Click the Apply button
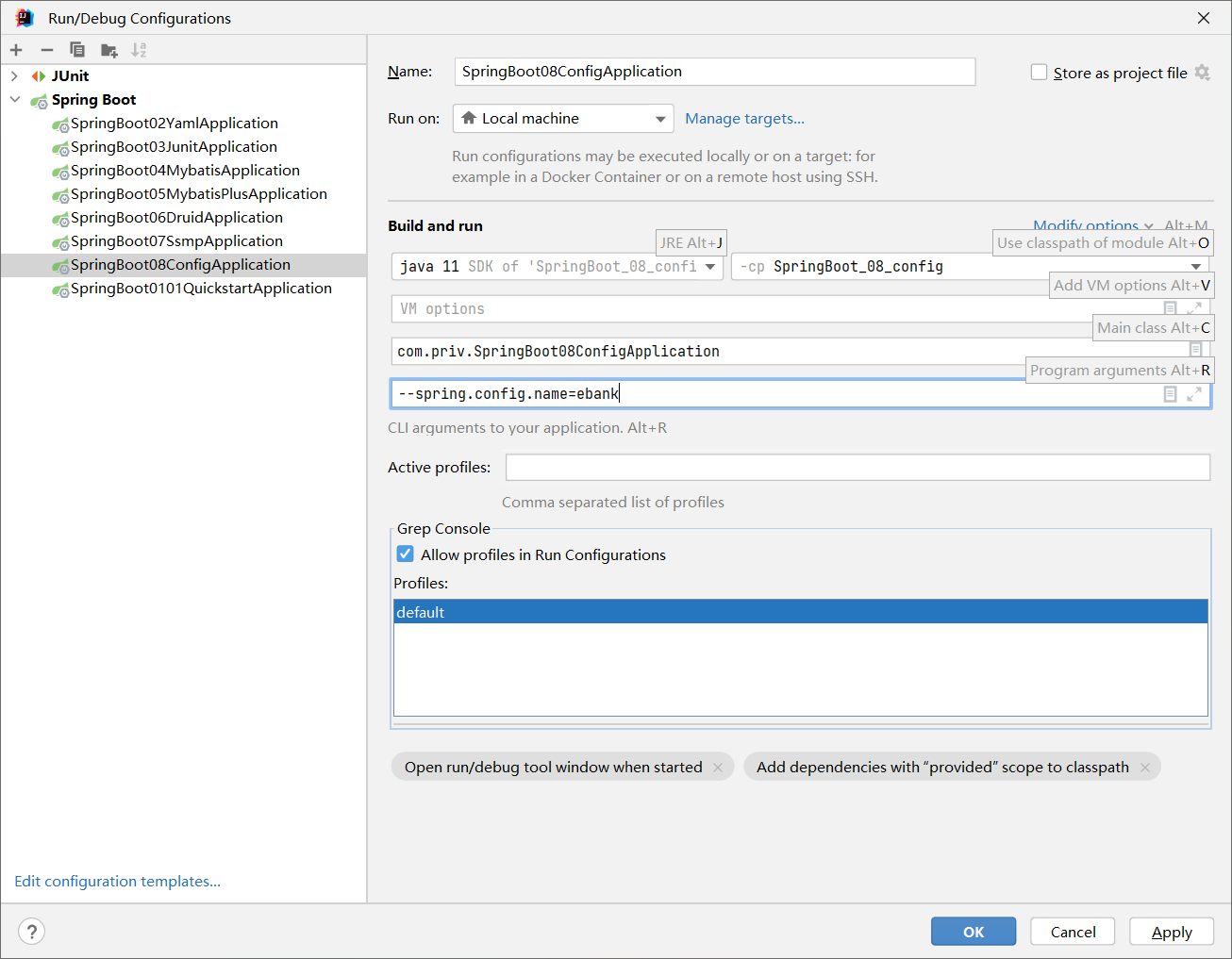1232x959 pixels. [x=1172, y=932]
